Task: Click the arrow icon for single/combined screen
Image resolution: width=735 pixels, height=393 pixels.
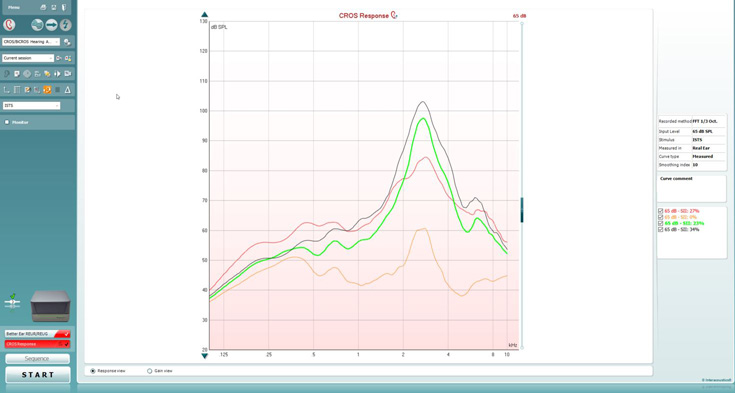Action: click(x=51, y=25)
